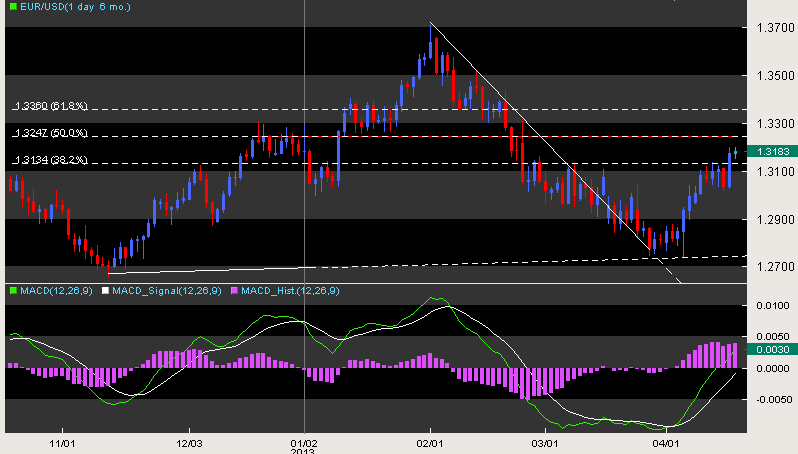
Task: Select the MACD_Hist.(12,26,9) legend label
Action: pos(290,291)
